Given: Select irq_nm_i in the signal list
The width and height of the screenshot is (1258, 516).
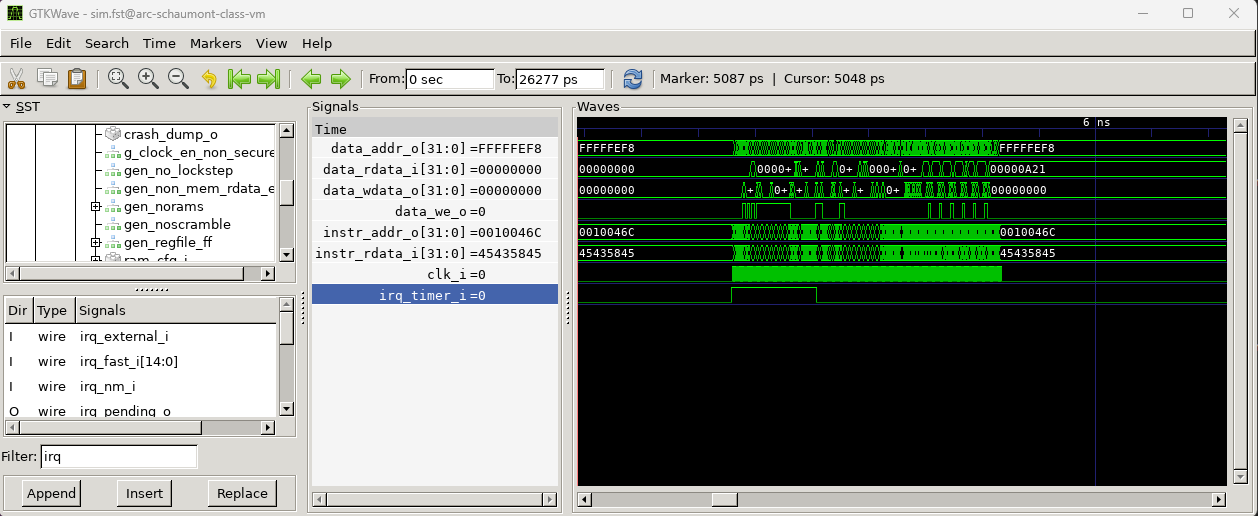Looking at the screenshot, I should [140, 386].
